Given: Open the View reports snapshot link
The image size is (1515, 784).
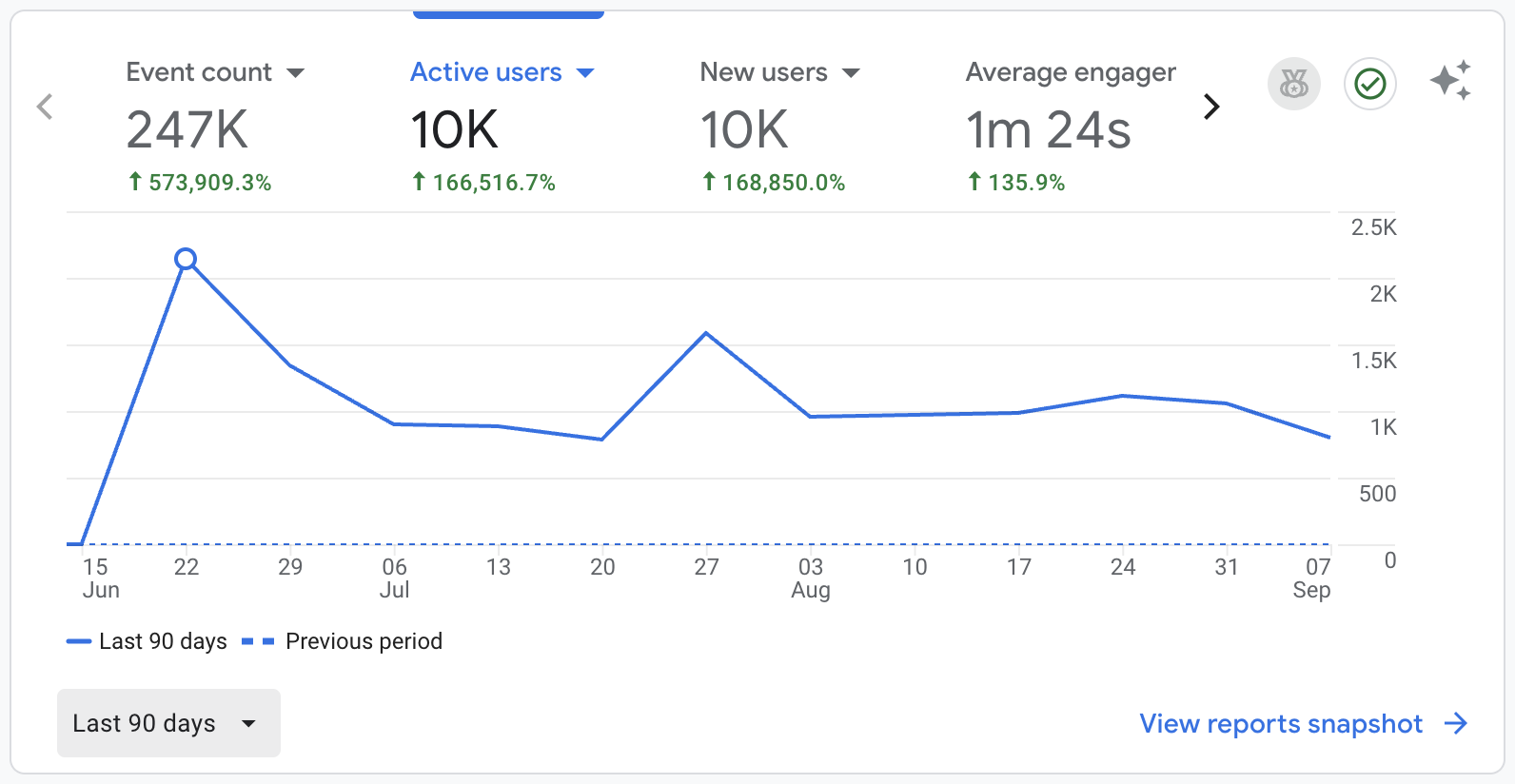Looking at the screenshot, I should tap(1281, 724).
